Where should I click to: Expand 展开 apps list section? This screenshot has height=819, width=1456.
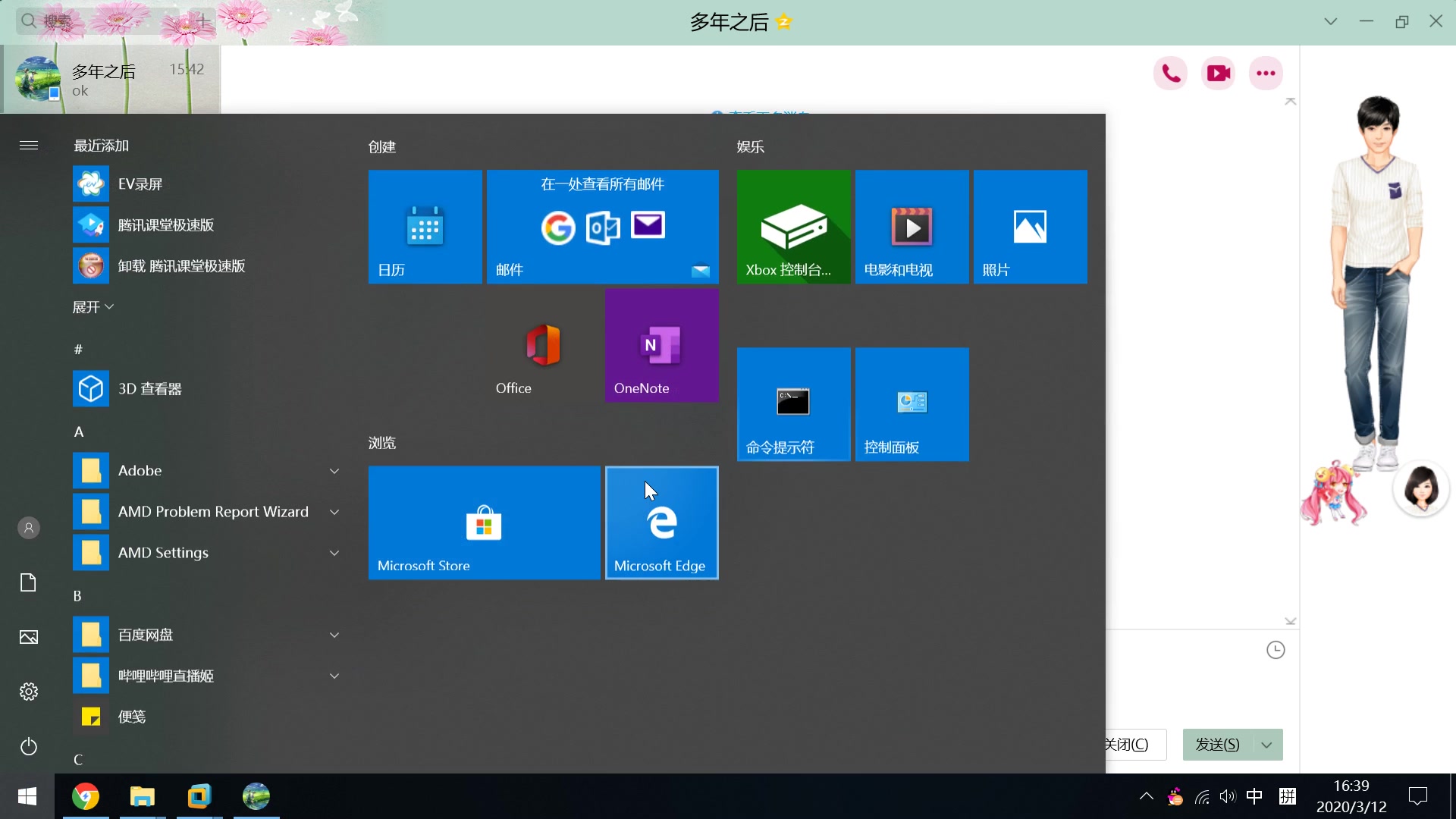point(94,306)
